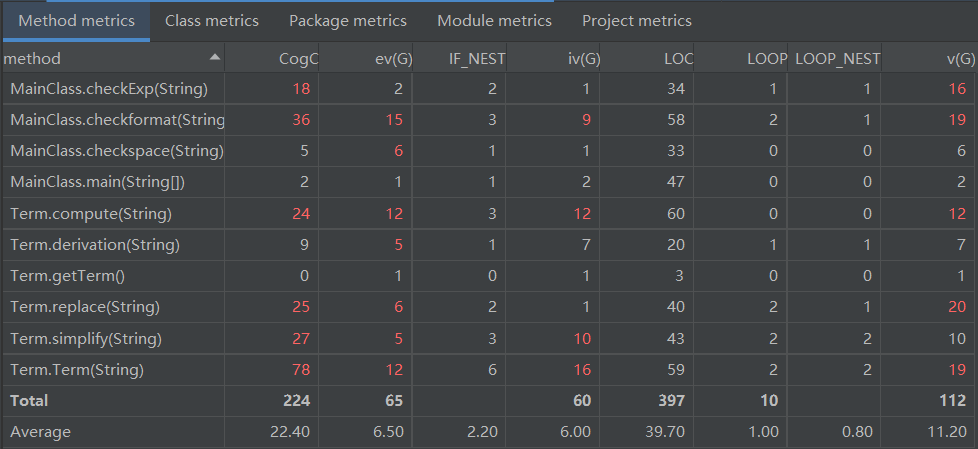Click Total ev(G) value 65
Viewport: 978px width, 449px height.
394,400
